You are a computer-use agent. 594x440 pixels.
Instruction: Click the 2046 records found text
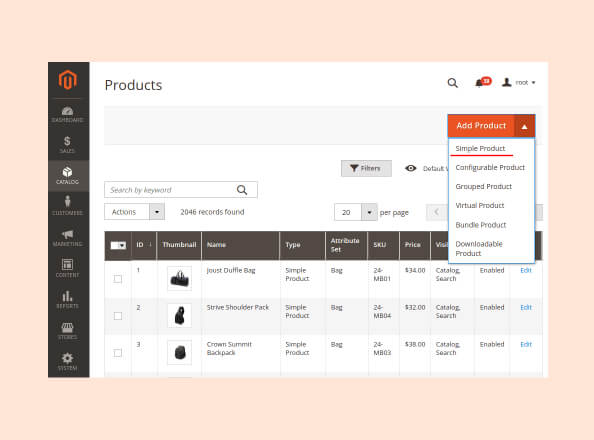tap(212, 212)
